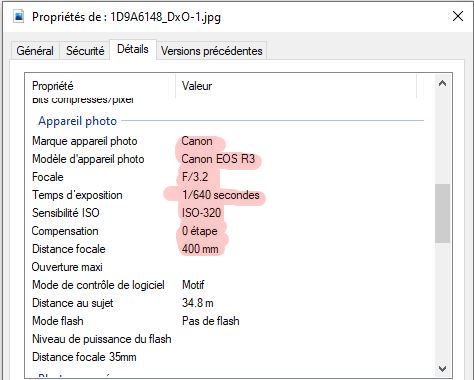Click the vertical scrollbar thumb
Viewport: 474px width, 380px height.
(x=442, y=213)
